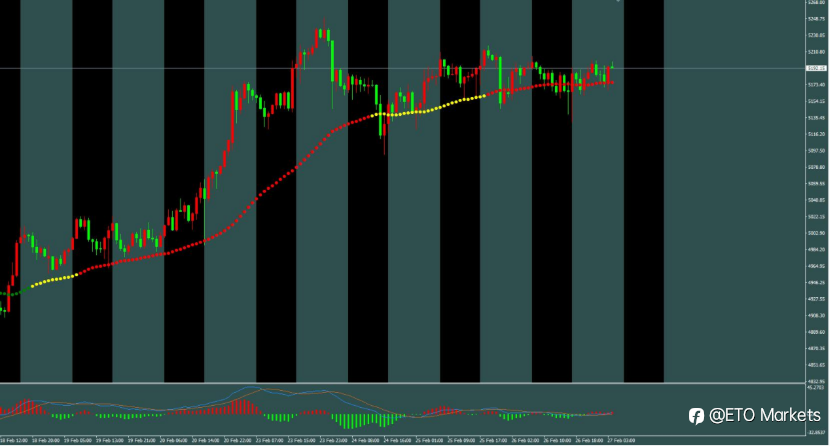Click the highlighted current price label 5192.15
This screenshot has width=831, height=447.
point(816,68)
